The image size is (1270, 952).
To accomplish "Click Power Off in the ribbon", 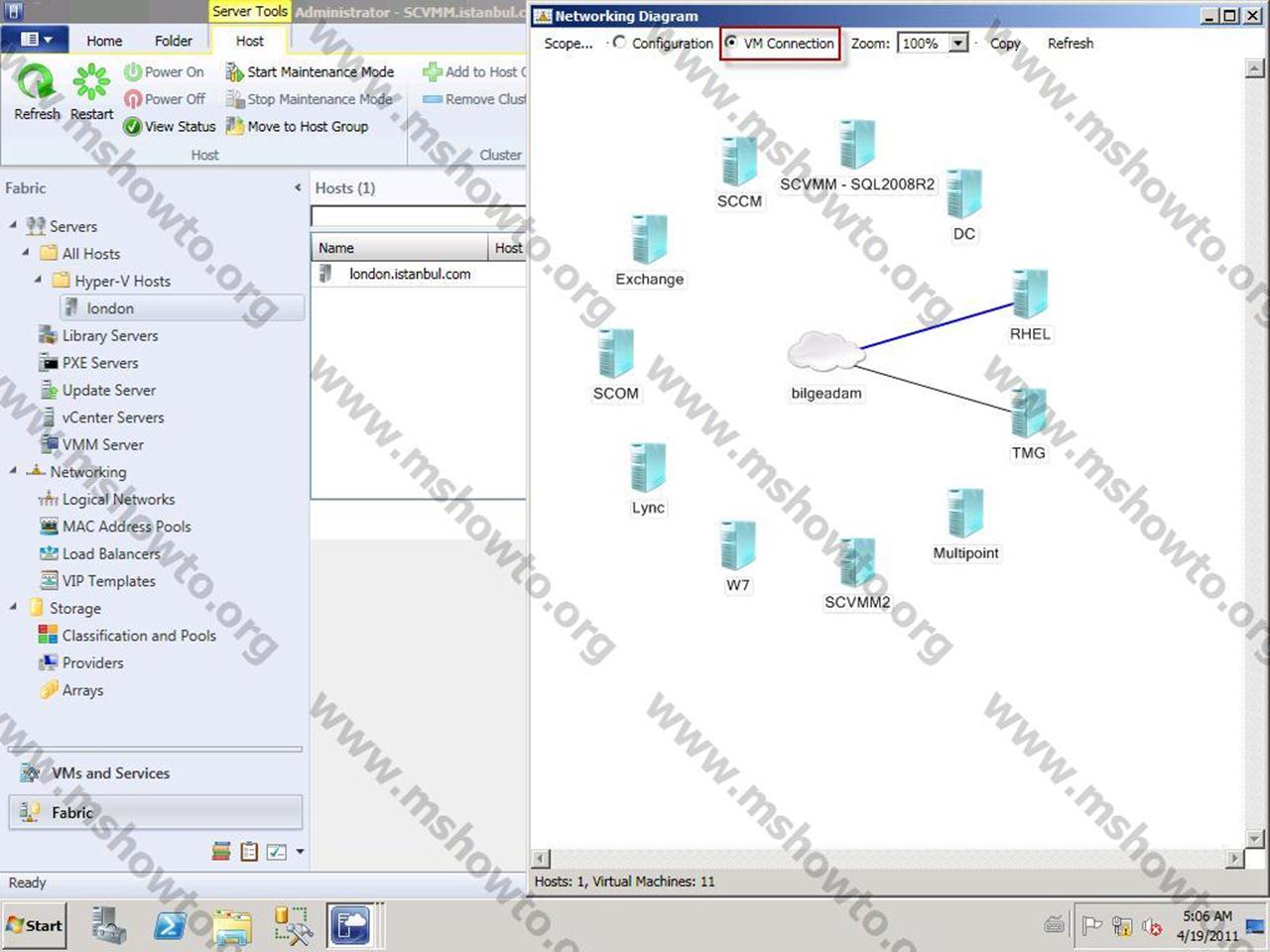I will coord(164,99).
